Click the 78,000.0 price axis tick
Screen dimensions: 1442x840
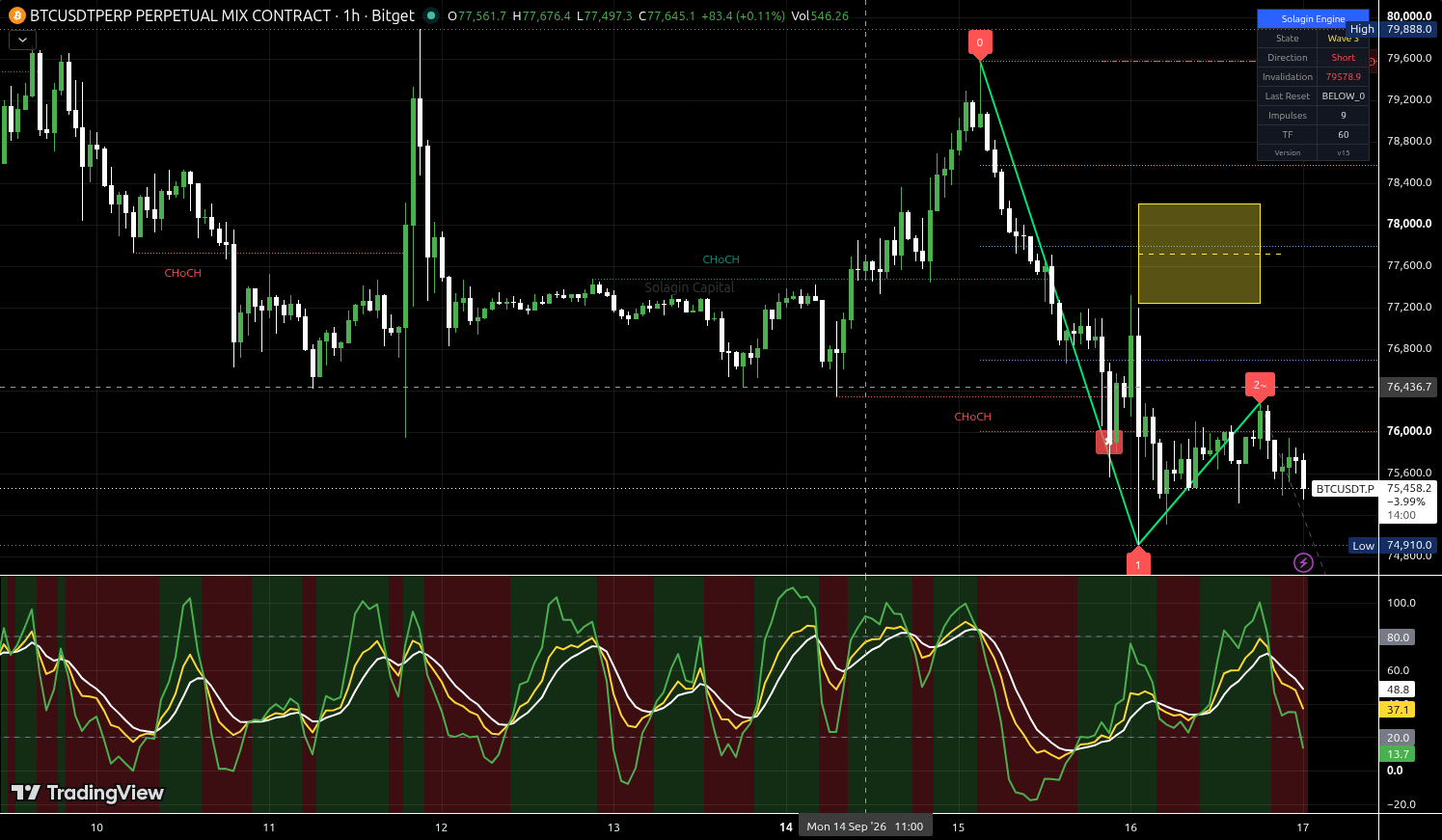1409,224
